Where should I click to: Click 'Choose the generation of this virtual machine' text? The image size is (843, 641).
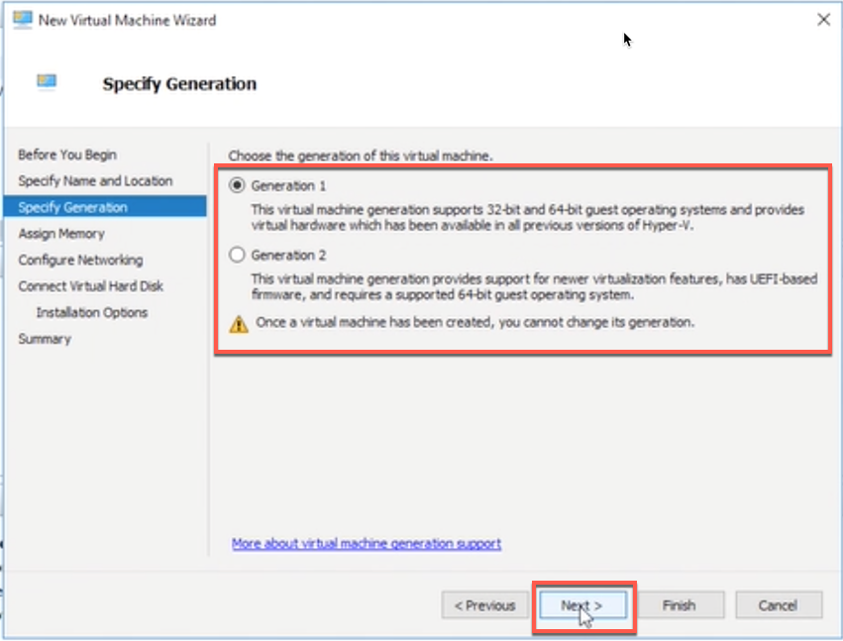(360, 156)
